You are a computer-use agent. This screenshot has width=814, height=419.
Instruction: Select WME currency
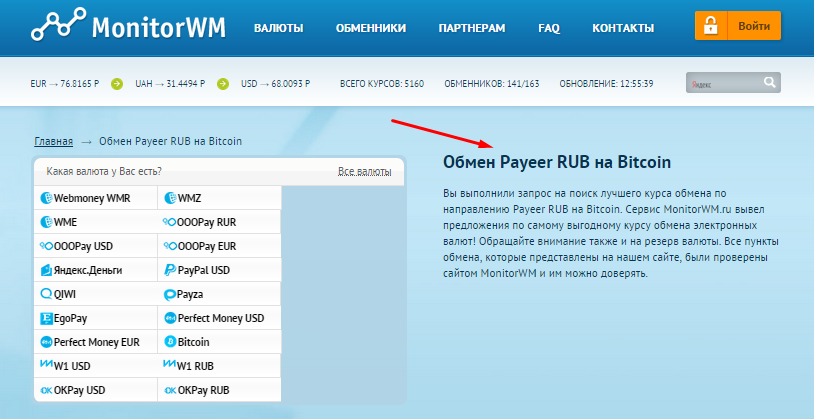[x=96, y=222]
